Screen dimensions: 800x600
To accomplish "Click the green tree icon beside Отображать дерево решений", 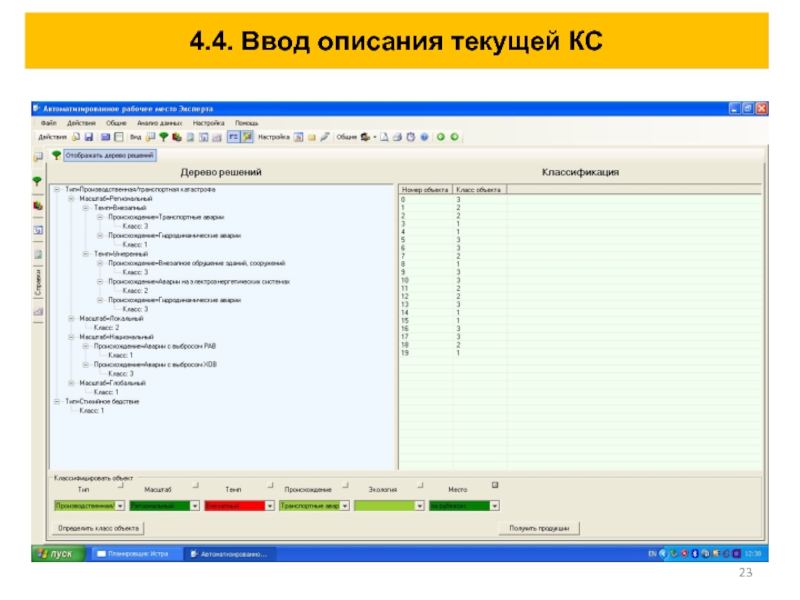I will click(56, 156).
